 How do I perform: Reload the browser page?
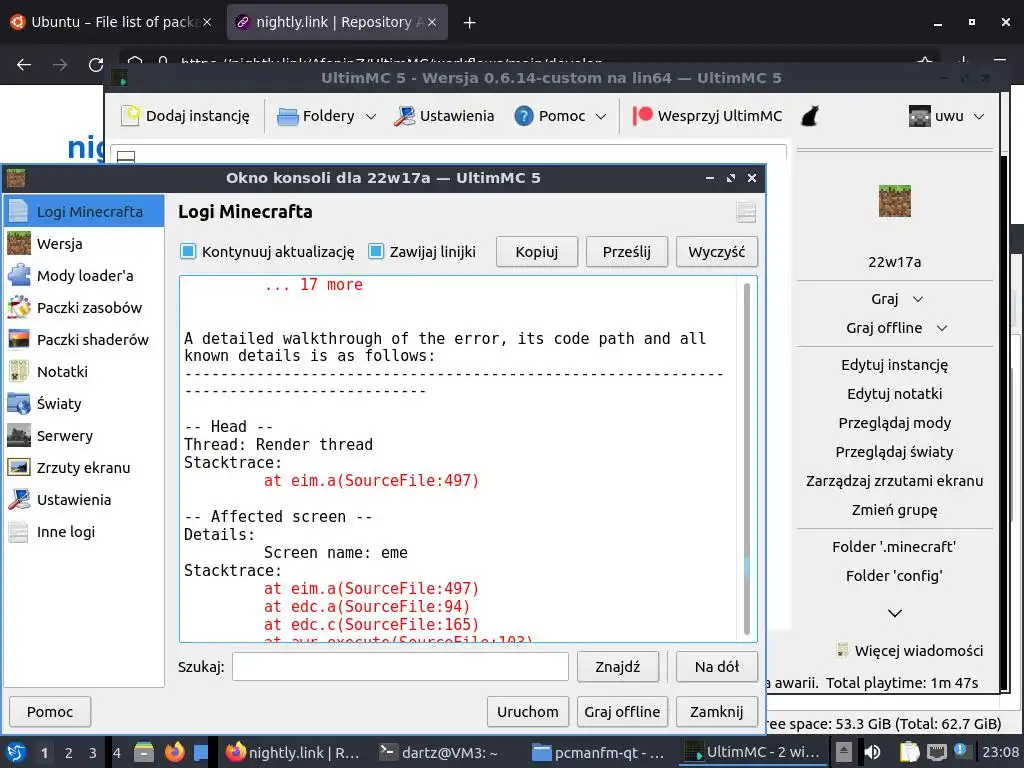coord(96,65)
